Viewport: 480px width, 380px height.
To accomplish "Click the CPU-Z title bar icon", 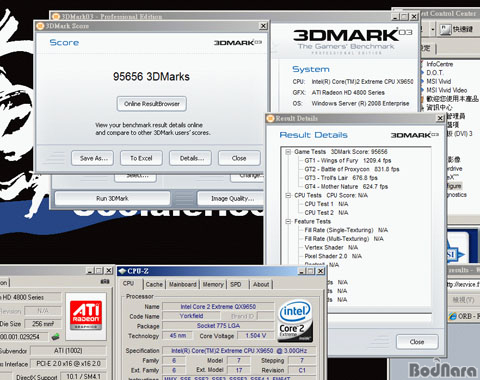I will coord(122,271).
